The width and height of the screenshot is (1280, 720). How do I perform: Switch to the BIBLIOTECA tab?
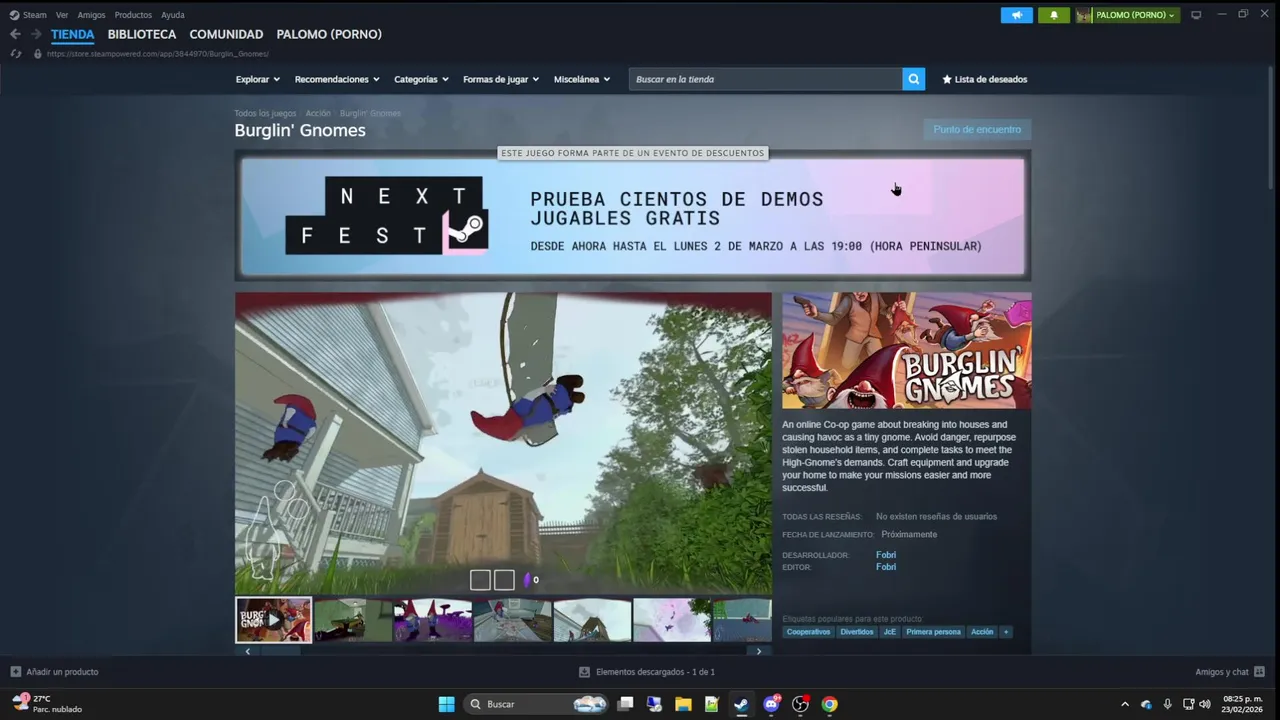coord(142,34)
